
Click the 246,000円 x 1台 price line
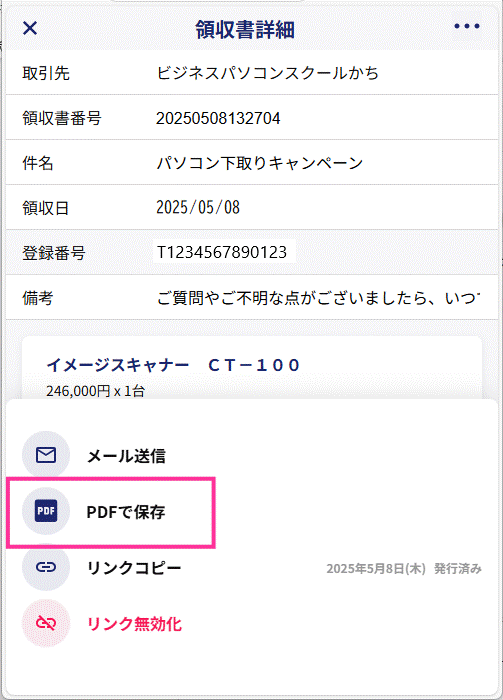coord(96,391)
